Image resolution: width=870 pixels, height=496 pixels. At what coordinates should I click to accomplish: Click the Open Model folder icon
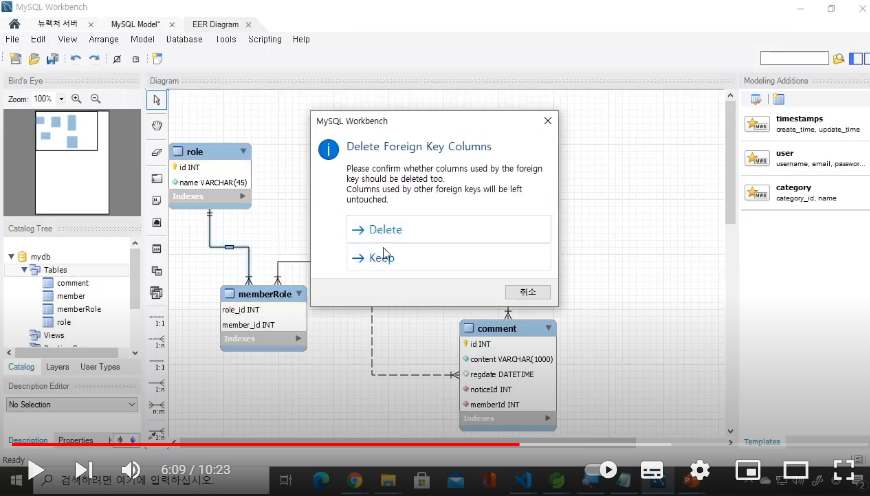point(34,59)
